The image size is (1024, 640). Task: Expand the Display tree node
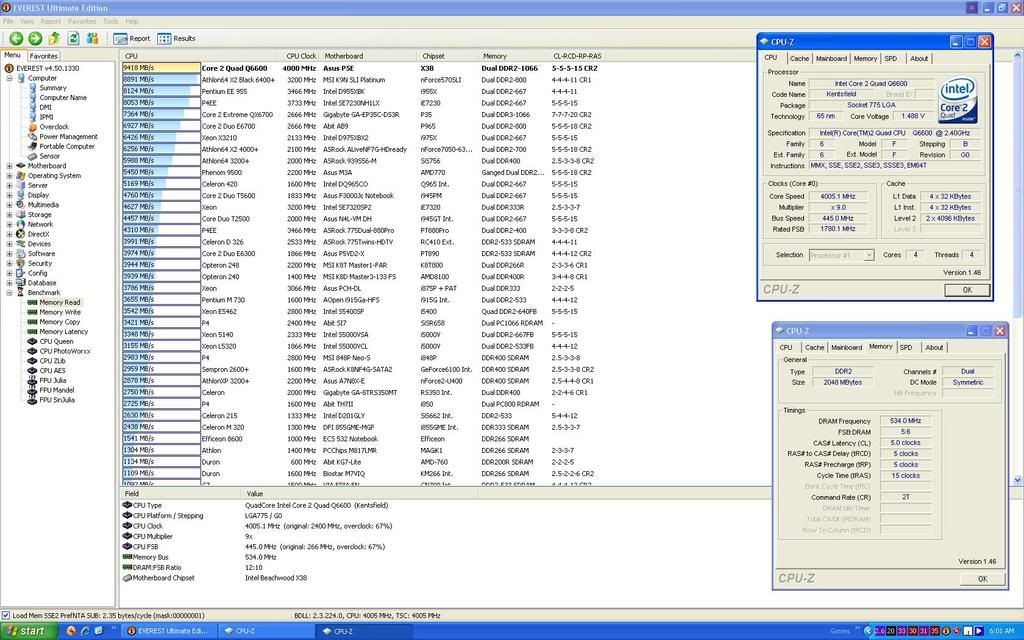(x=10, y=195)
